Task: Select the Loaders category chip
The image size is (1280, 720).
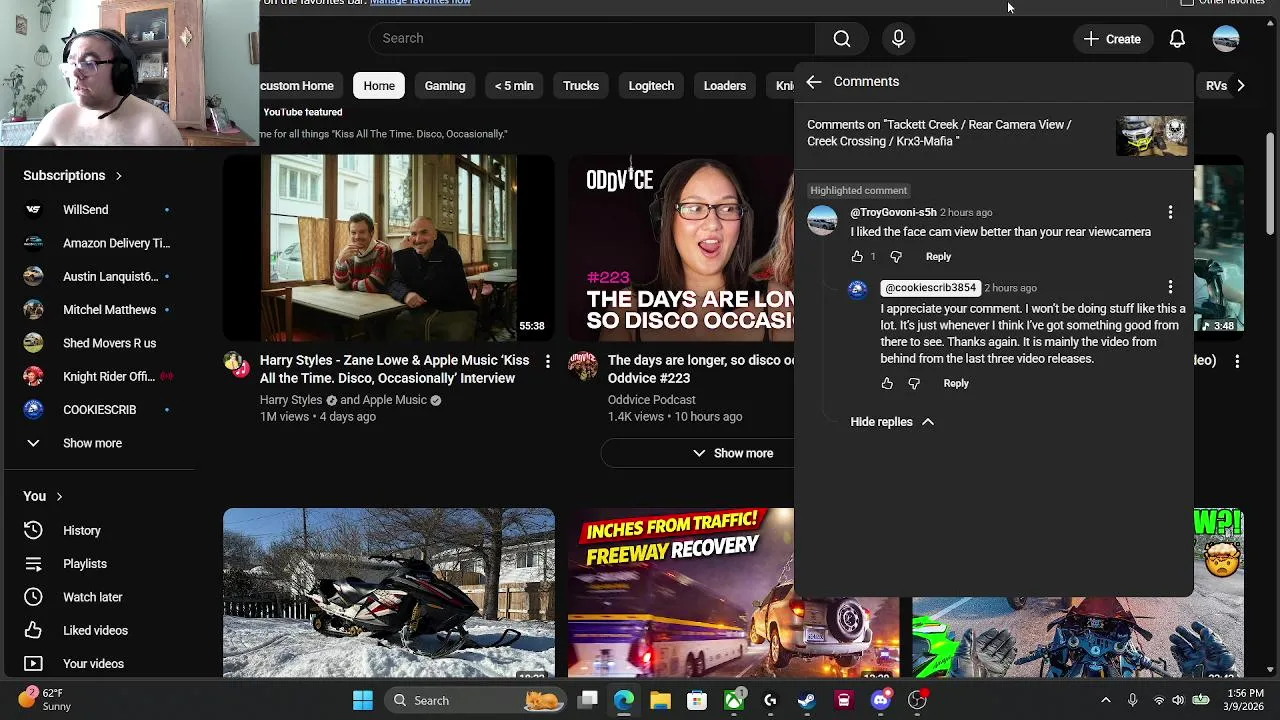Action: [725, 86]
